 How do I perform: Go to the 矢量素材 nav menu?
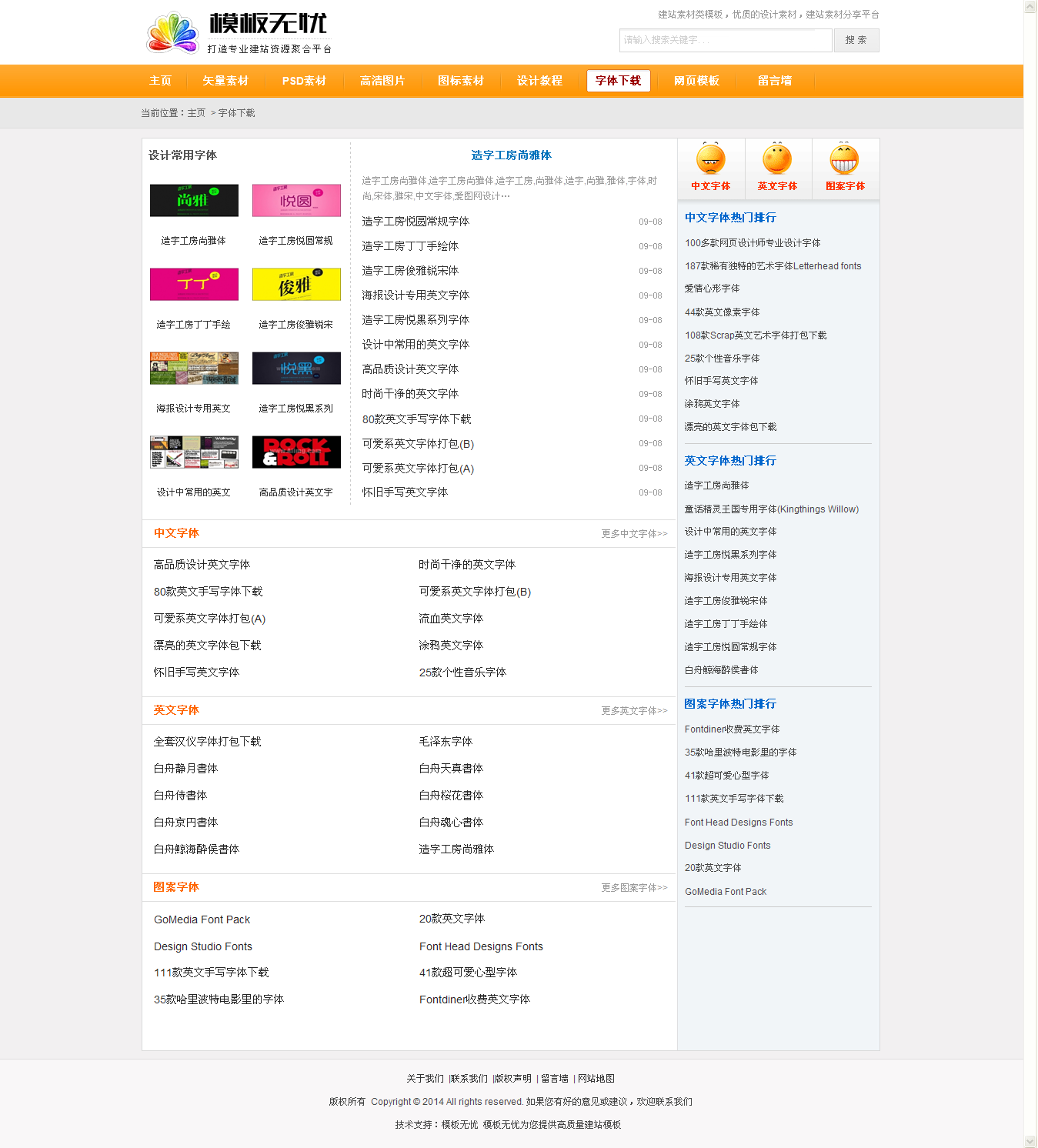(x=225, y=81)
